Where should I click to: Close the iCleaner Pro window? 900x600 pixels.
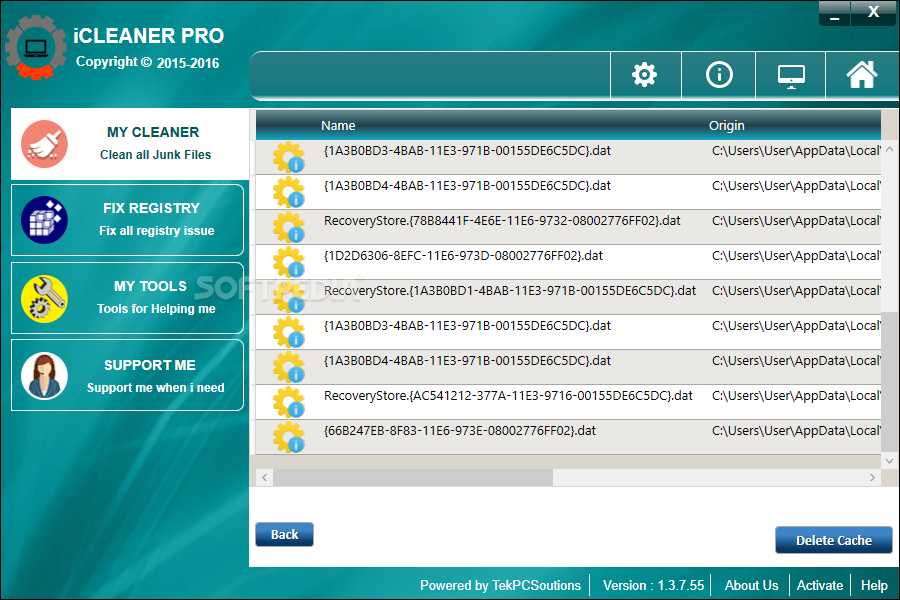[x=873, y=13]
